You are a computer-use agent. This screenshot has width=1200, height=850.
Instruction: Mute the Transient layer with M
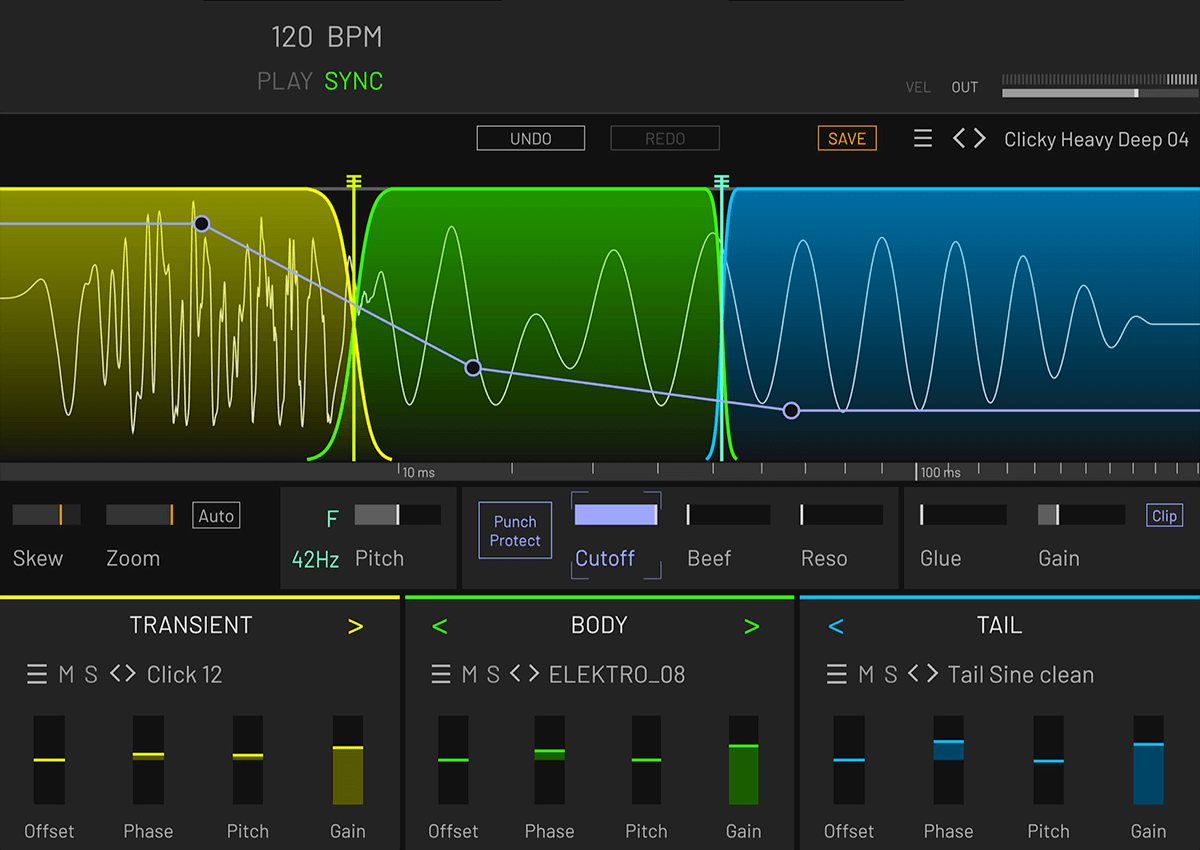(66, 675)
